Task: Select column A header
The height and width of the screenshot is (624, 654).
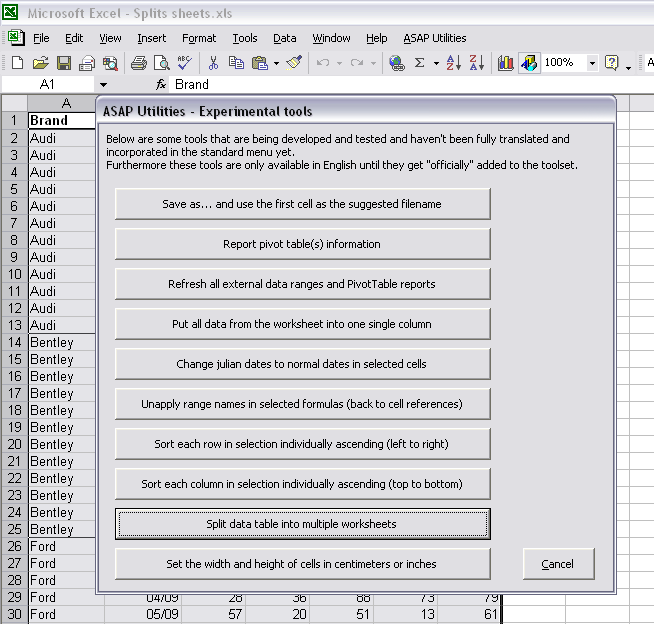Action: [x=62, y=103]
